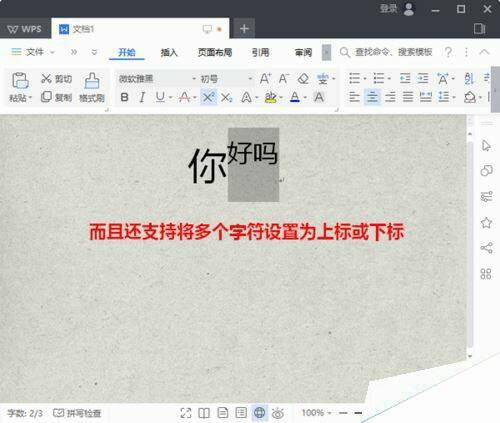Toggle center alignment
The height and width of the screenshot is (423, 500).
point(372,97)
